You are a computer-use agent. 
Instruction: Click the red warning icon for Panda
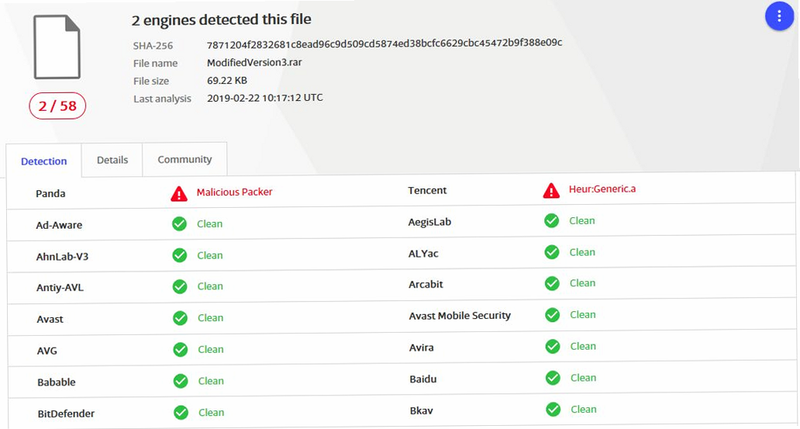click(179, 194)
